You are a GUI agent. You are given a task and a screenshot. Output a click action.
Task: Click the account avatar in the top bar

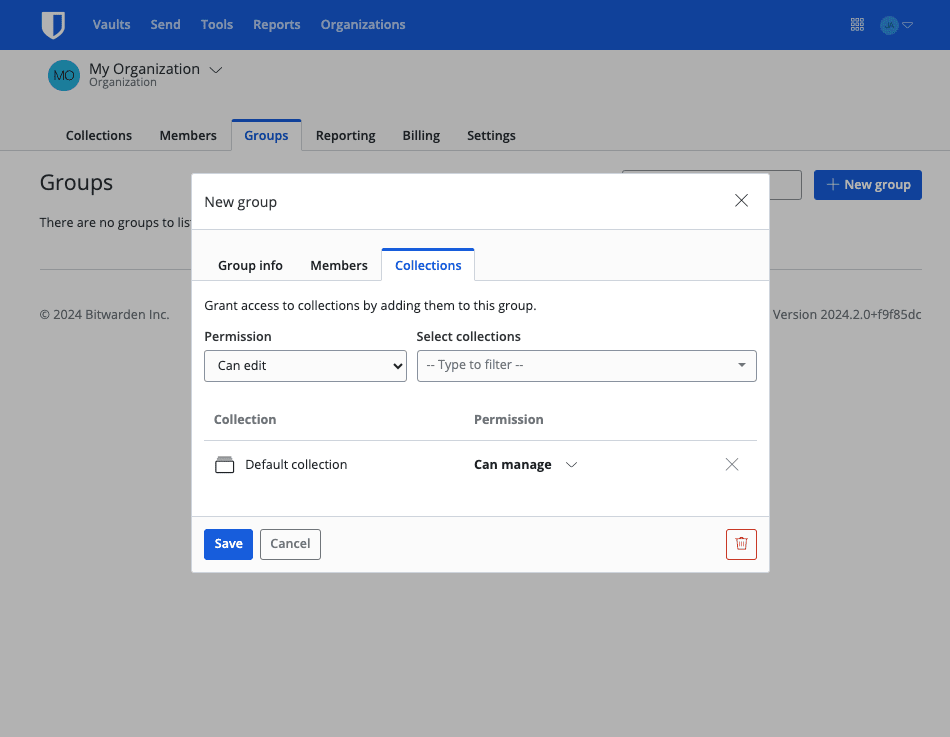(891, 24)
